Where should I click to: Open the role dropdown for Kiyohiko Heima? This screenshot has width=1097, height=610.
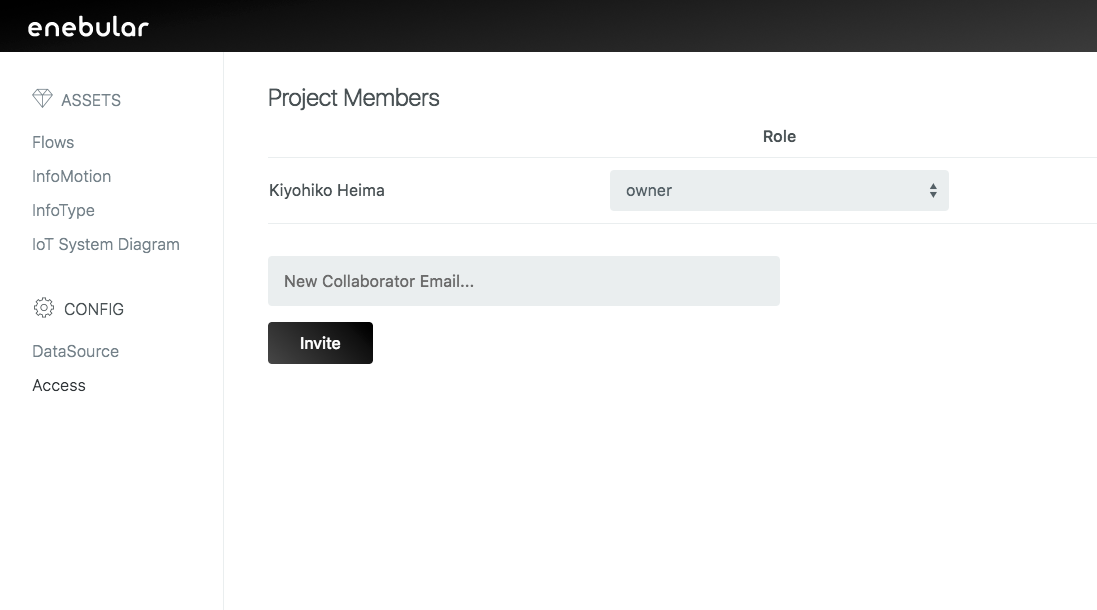(779, 190)
